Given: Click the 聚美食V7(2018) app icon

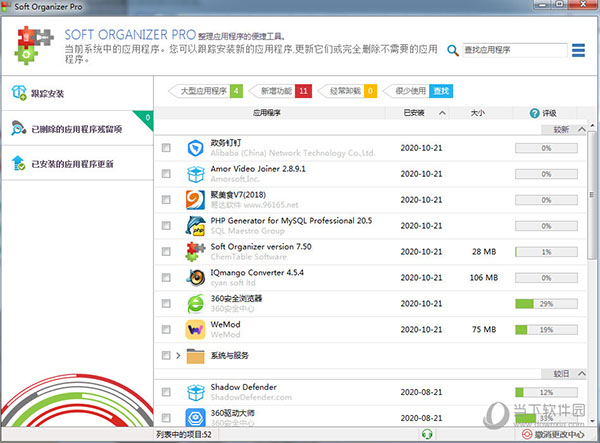Looking at the screenshot, I should coord(196,200).
